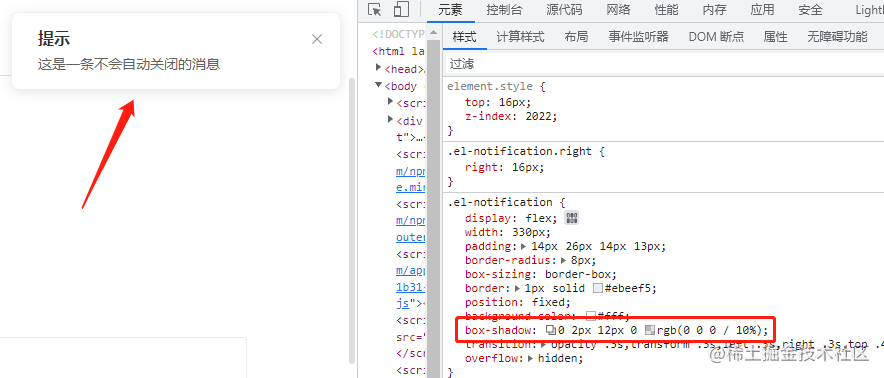Expand the overflow shorthand property
The image size is (884, 378).
click(x=532, y=358)
